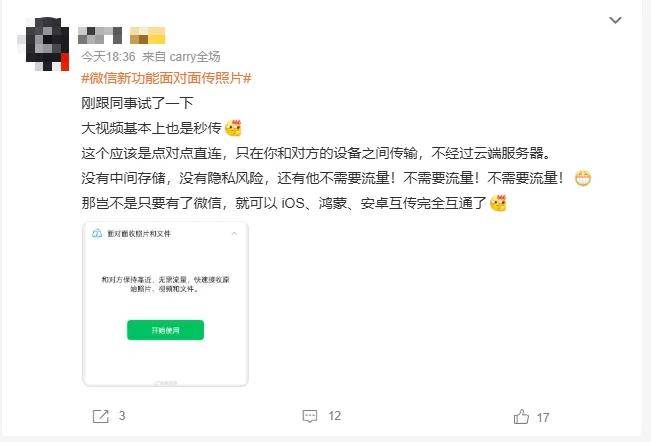Enlarge the attached WeChat screenshot image
The width and height of the screenshot is (651, 442).
[x=165, y=304]
